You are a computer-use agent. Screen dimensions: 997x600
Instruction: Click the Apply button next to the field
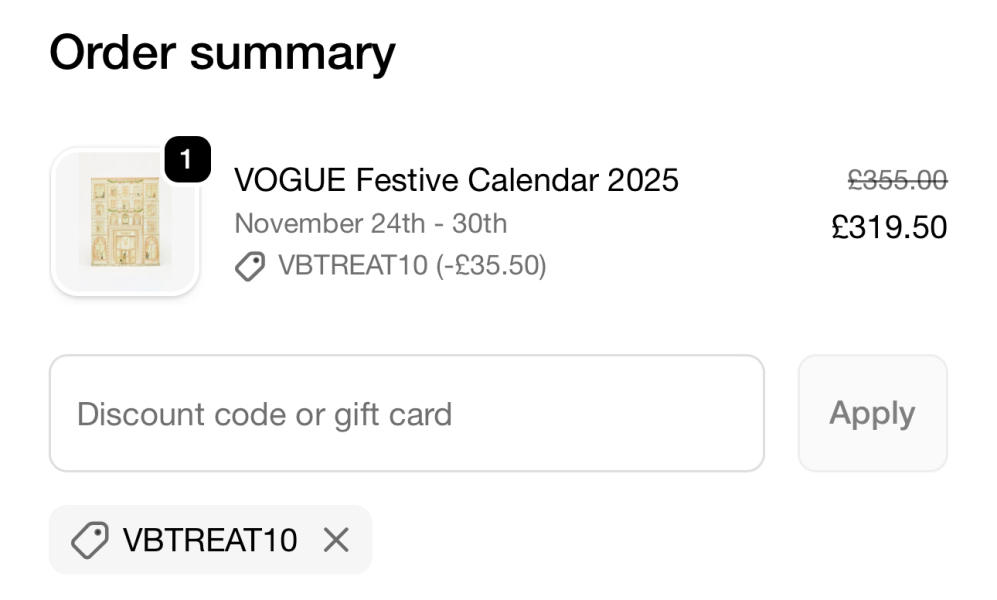click(x=871, y=413)
